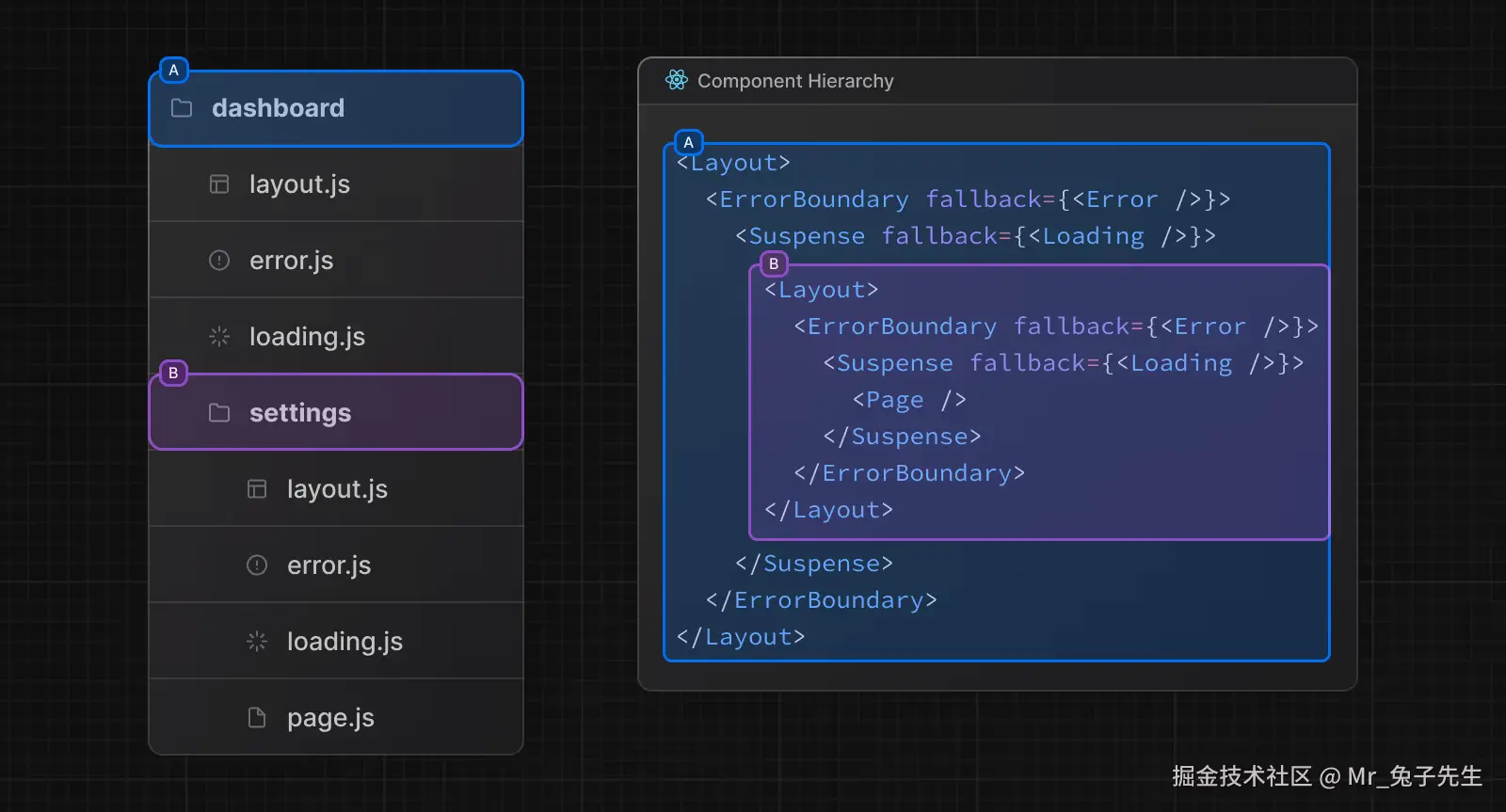Click the Component Hierarchy panel title

pyautogui.click(x=795, y=81)
